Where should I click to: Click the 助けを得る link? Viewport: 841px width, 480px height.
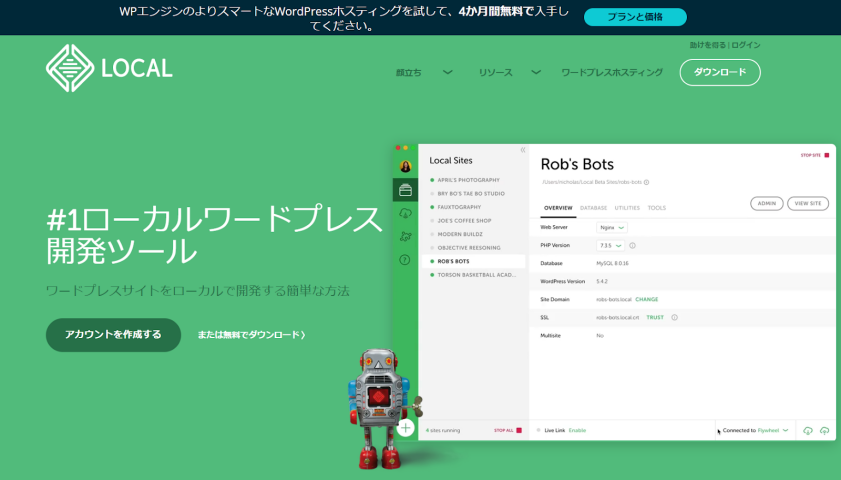click(707, 45)
